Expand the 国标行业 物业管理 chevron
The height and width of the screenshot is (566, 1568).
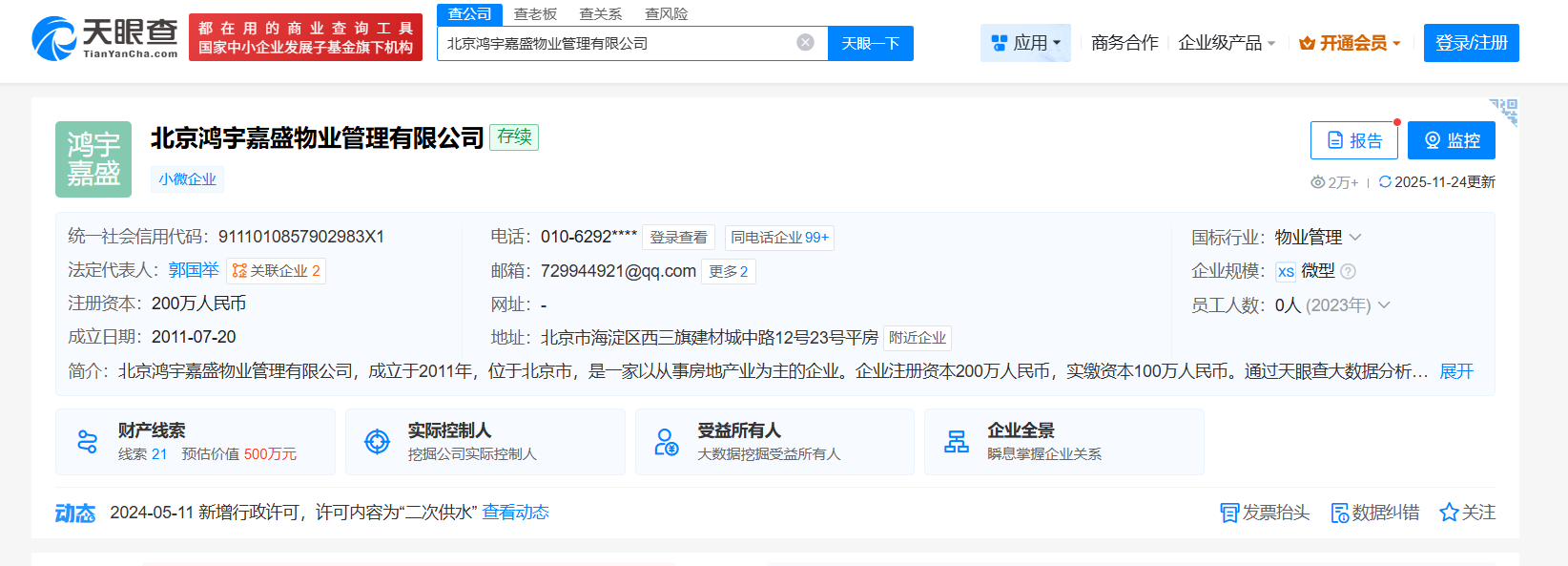[1355, 237]
